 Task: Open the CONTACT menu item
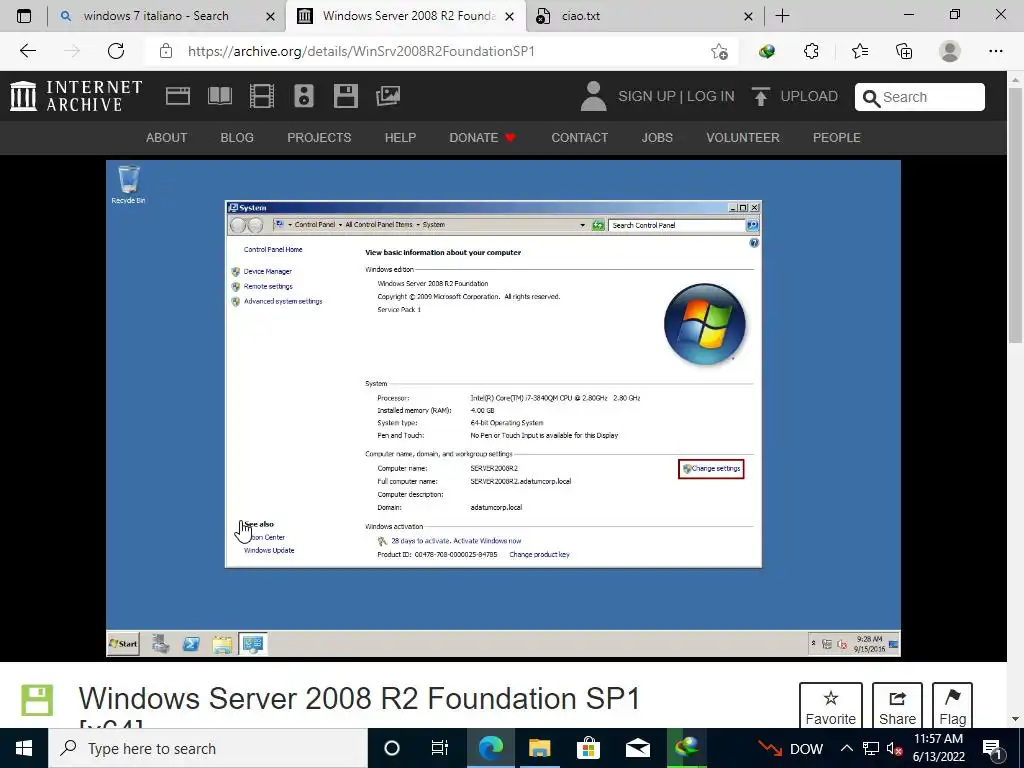point(579,138)
